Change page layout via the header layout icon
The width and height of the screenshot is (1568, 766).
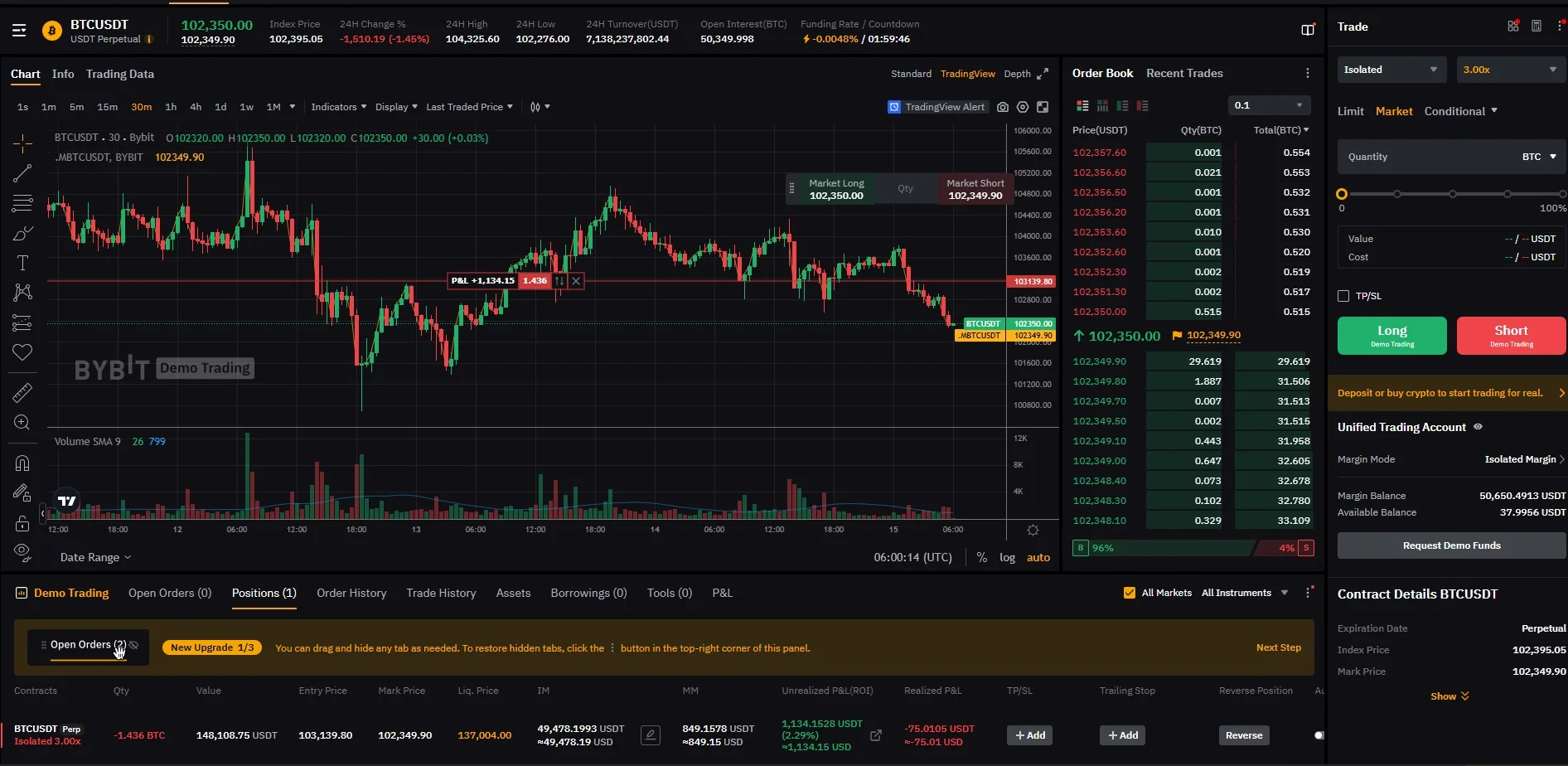[x=1308, y=30]
